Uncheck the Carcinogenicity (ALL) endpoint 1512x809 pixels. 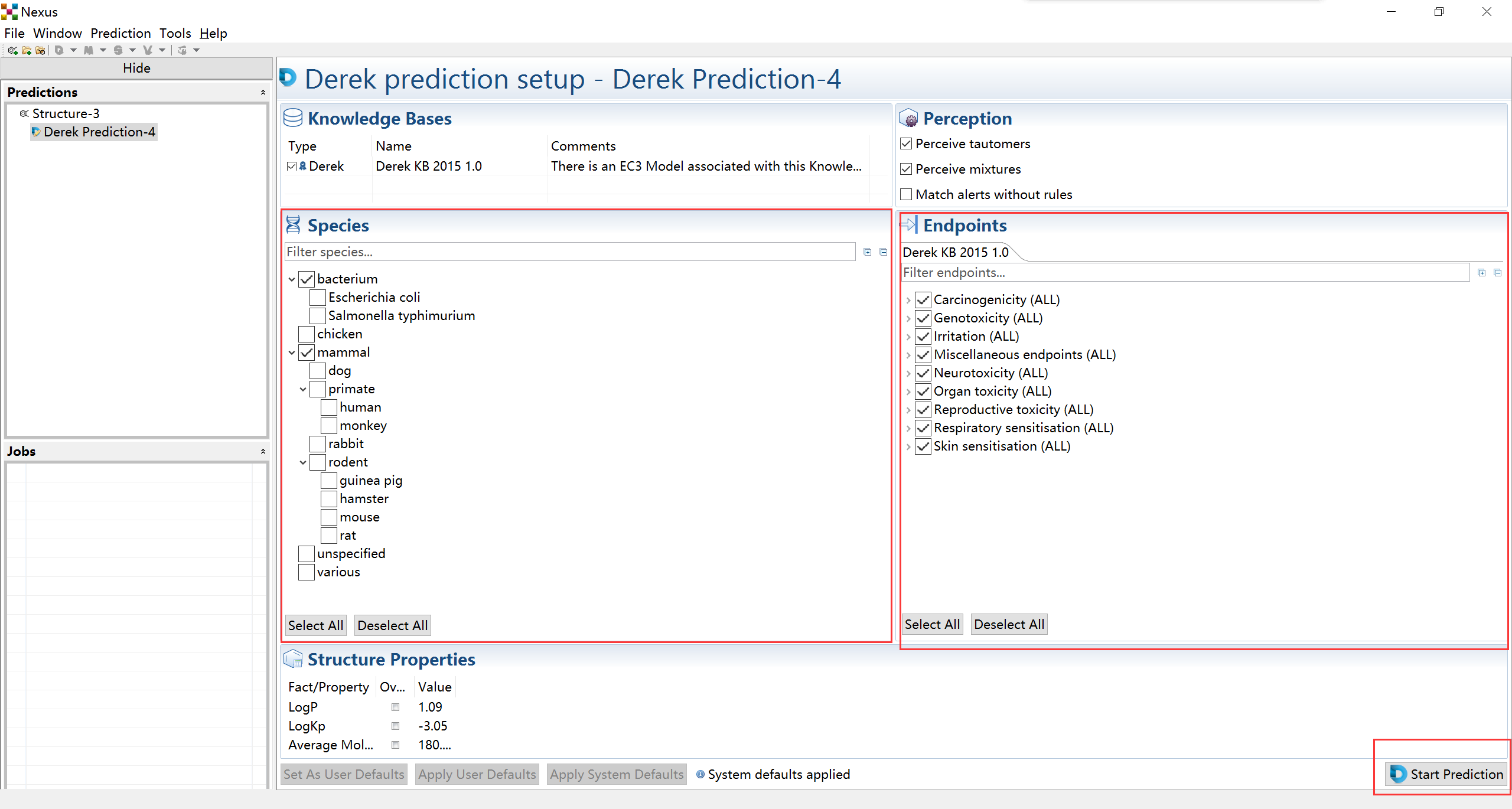coord(923,299)
